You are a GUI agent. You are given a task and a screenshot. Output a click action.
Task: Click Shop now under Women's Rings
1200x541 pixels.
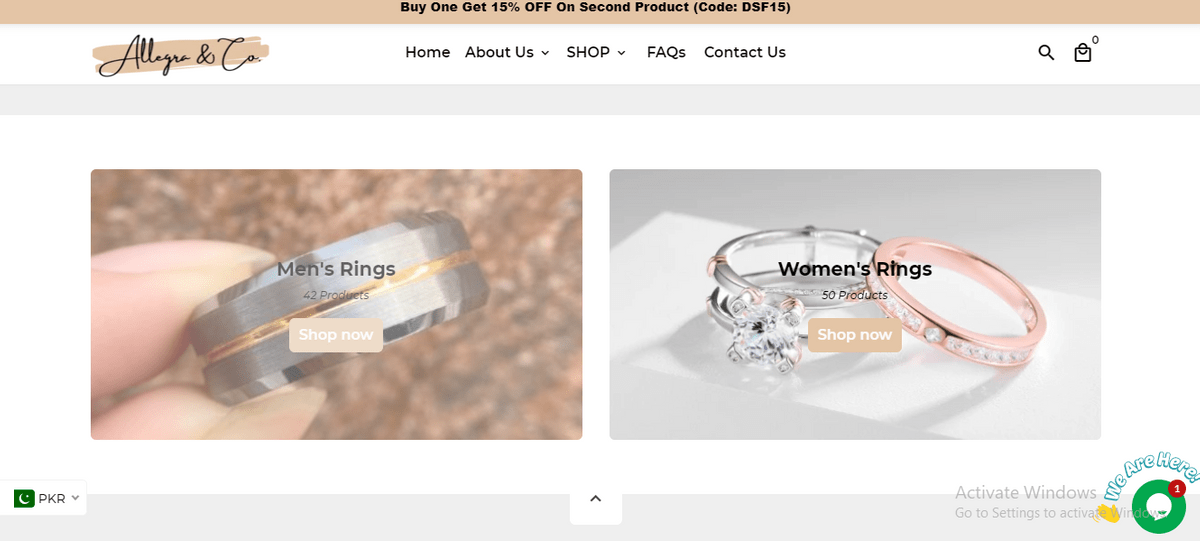tap(855, 335)
